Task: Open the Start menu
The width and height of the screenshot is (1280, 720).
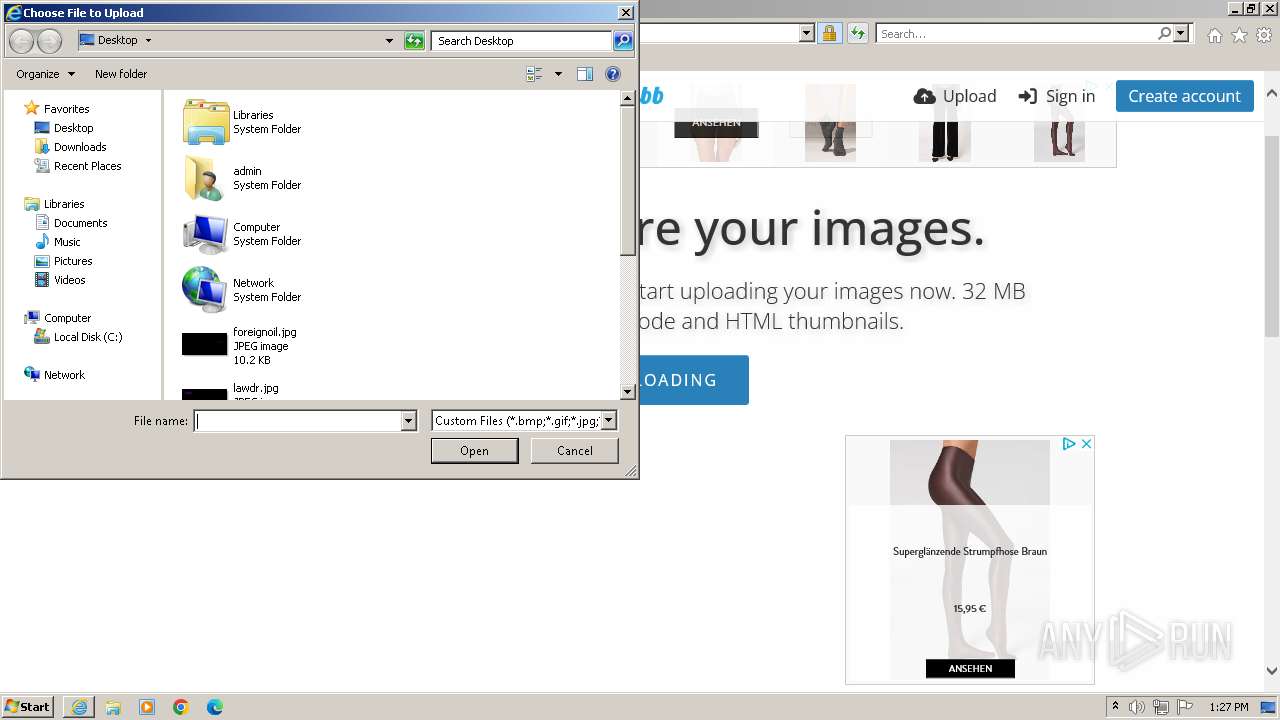Action: (28, 707)
